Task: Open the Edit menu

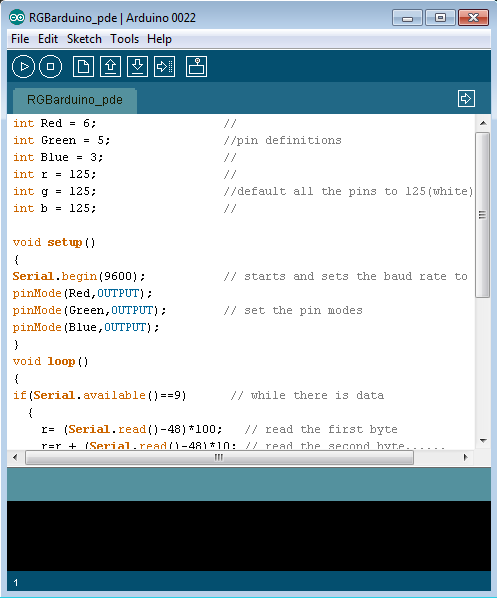Action: pos(48,39)
